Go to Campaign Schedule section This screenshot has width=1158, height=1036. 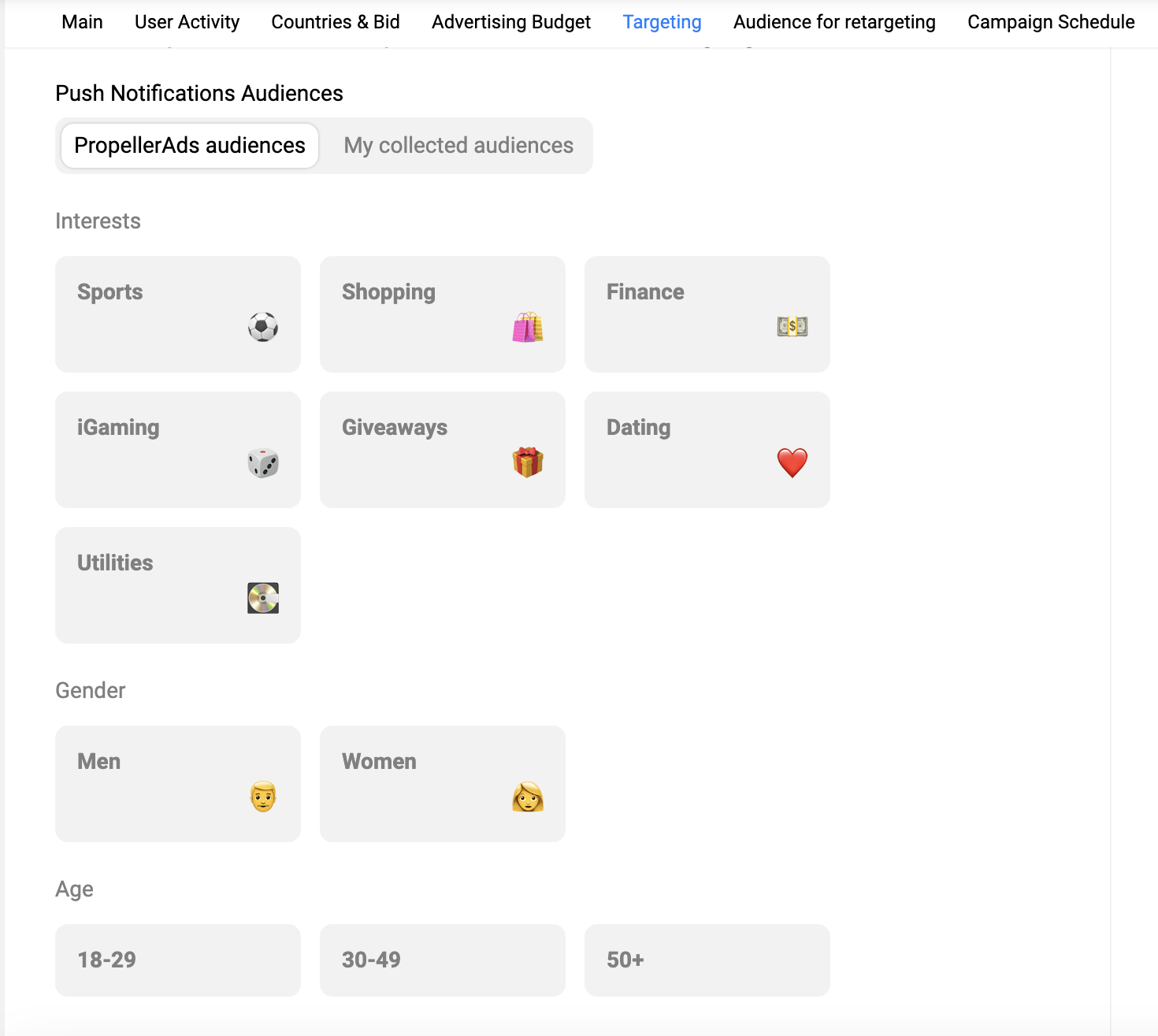tap(1051, 22)
